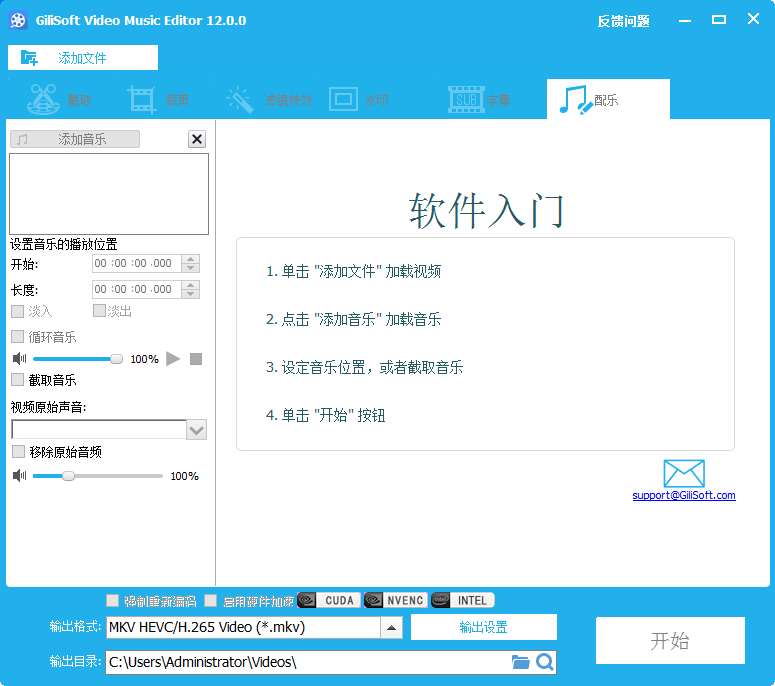This screenshot has height=686, width=775.
Task: Switch to the 滤镜特效 effects tab
Action: tap(269, 100)
